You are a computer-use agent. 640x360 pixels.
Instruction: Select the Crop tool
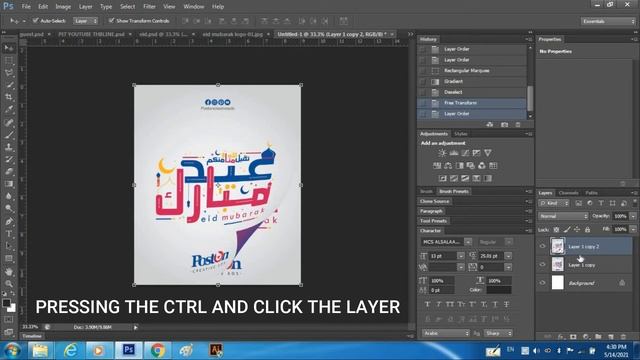coord(9,97)
